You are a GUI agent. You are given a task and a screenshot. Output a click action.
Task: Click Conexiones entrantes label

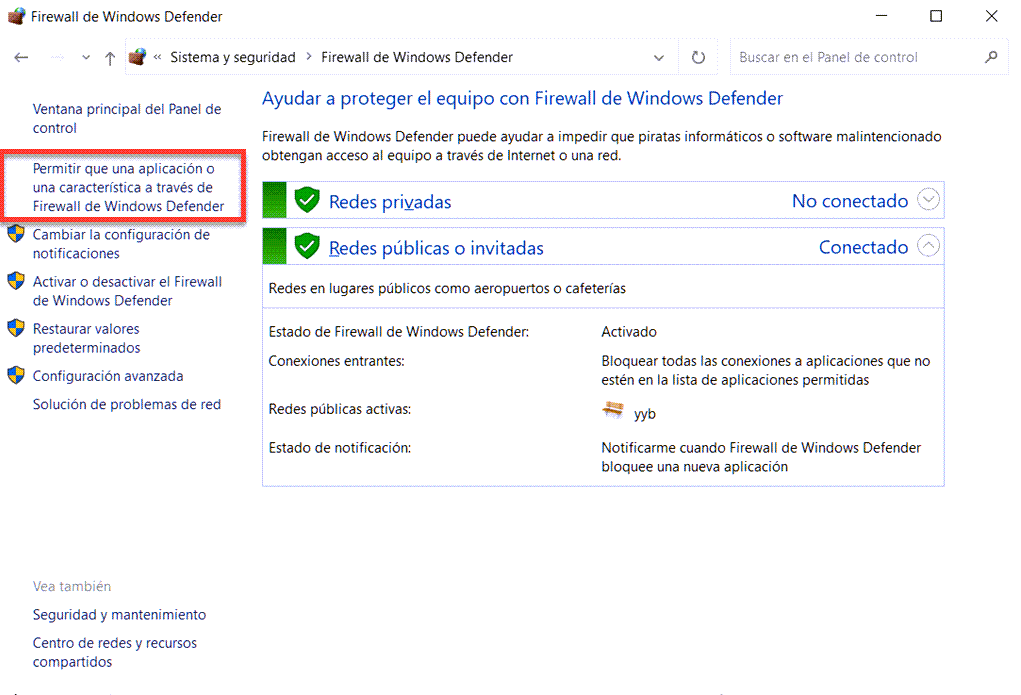[x=337, y=361]
